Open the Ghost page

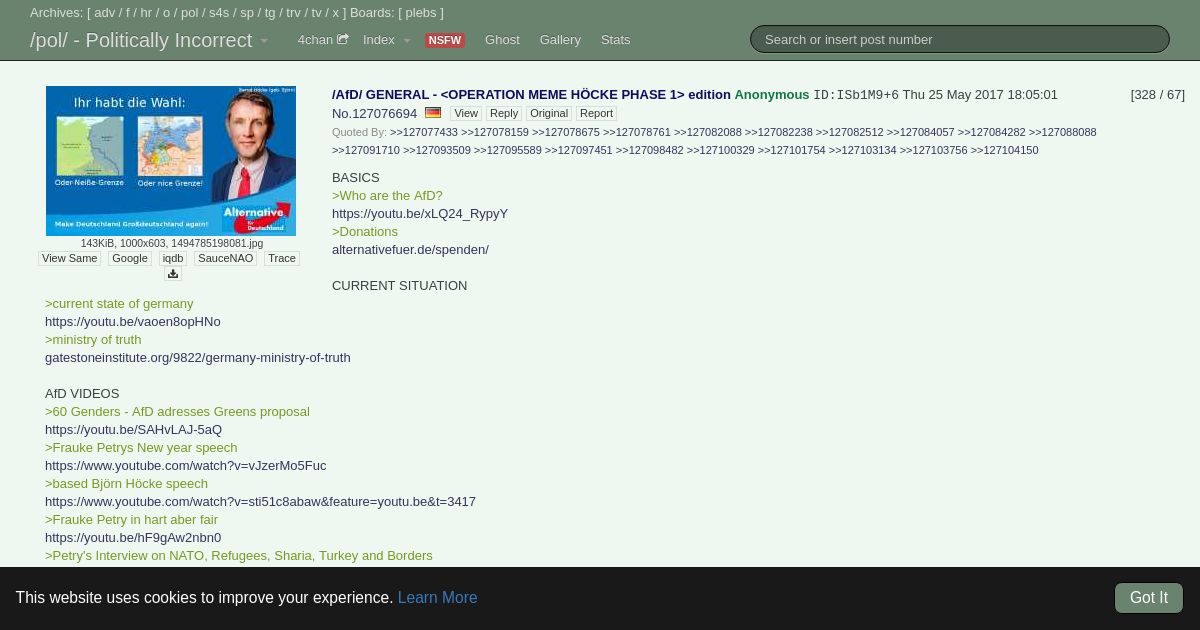pyautogui.click(x=502, y=40)
